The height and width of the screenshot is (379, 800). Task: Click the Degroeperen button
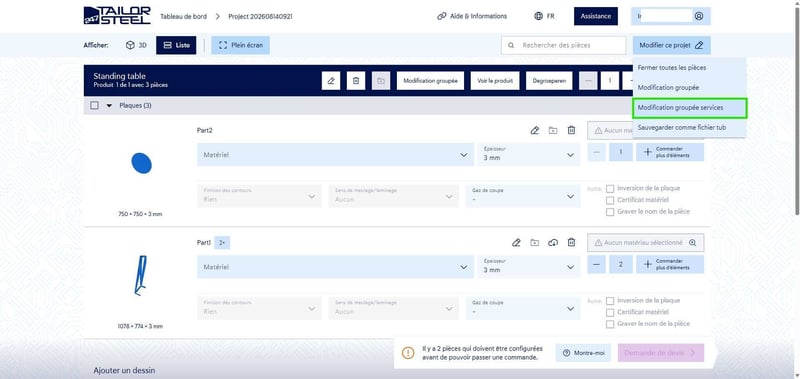coord(549,81)
